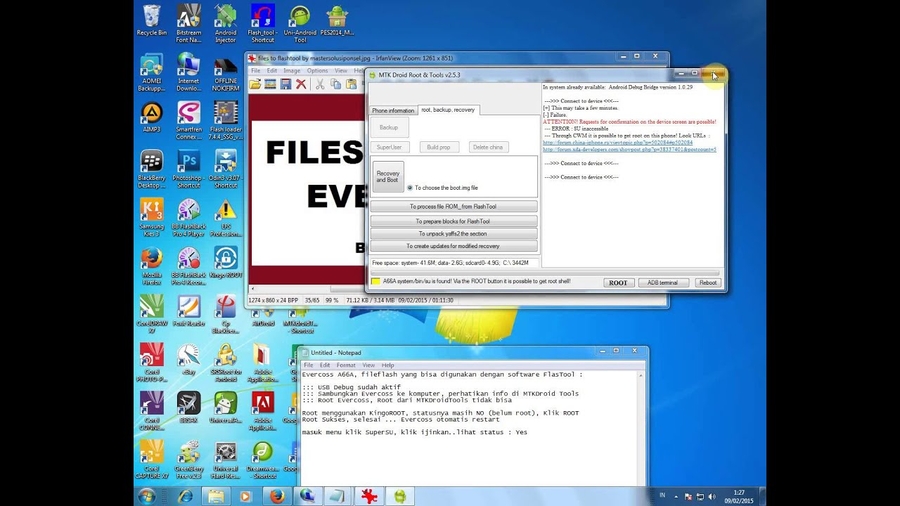Click Windows Explorer folder on taskbar
Screen dimensions: 900x506
(216, 496)
